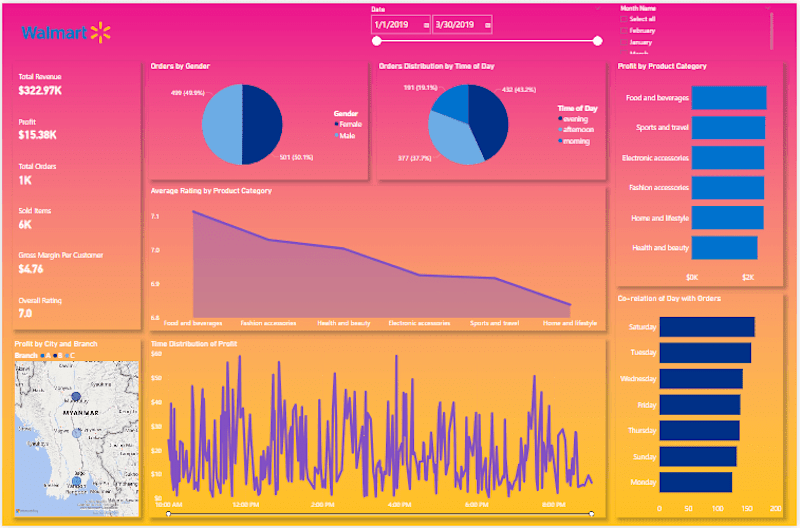Image resolution: width=800 pixels, height=528 pixels.
Task: Click the Sold Items value 6K
Action: (25, 224)
